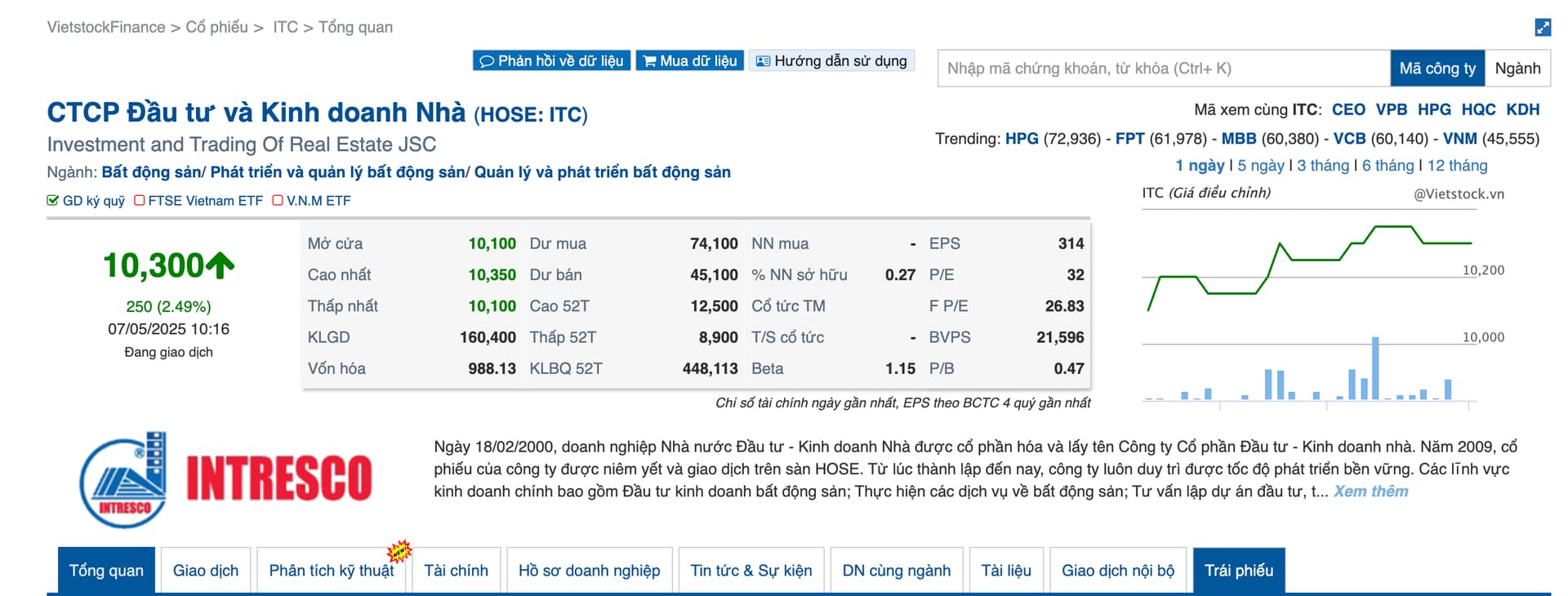Click the expand fullscreen icon at top right
The image size is (1568, 596).
1542,28
